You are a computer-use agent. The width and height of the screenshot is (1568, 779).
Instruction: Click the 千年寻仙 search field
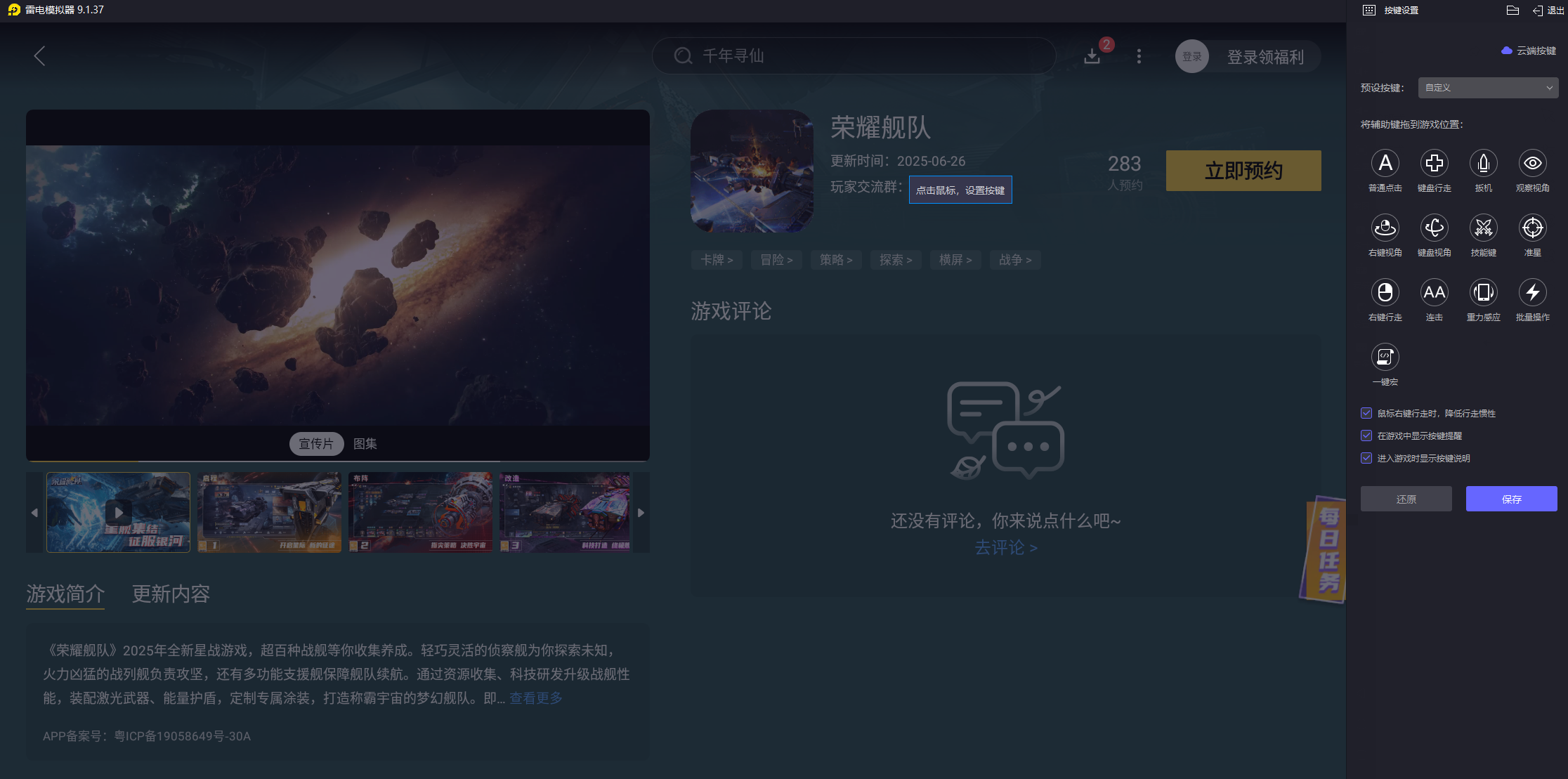point(854,56)
